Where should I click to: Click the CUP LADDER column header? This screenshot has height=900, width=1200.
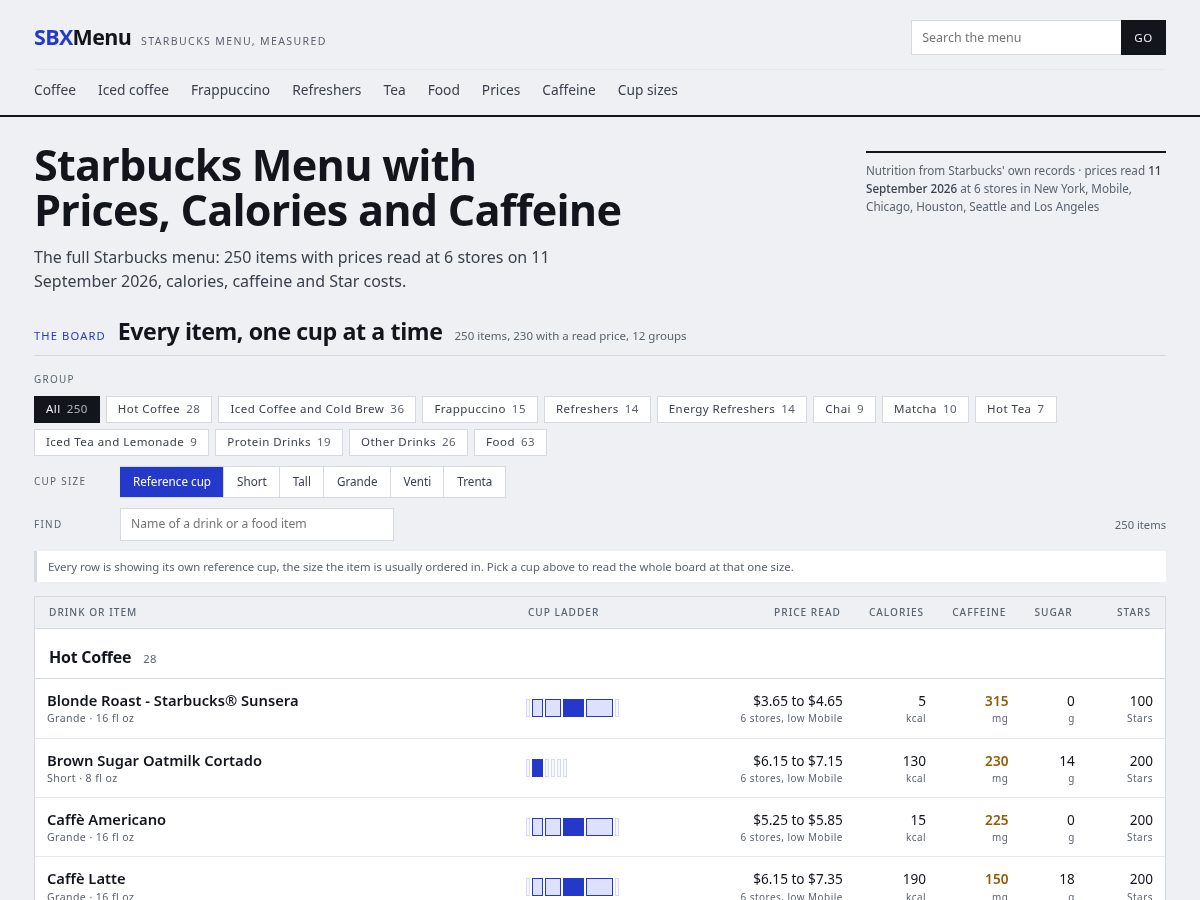[x=564, y=612]
